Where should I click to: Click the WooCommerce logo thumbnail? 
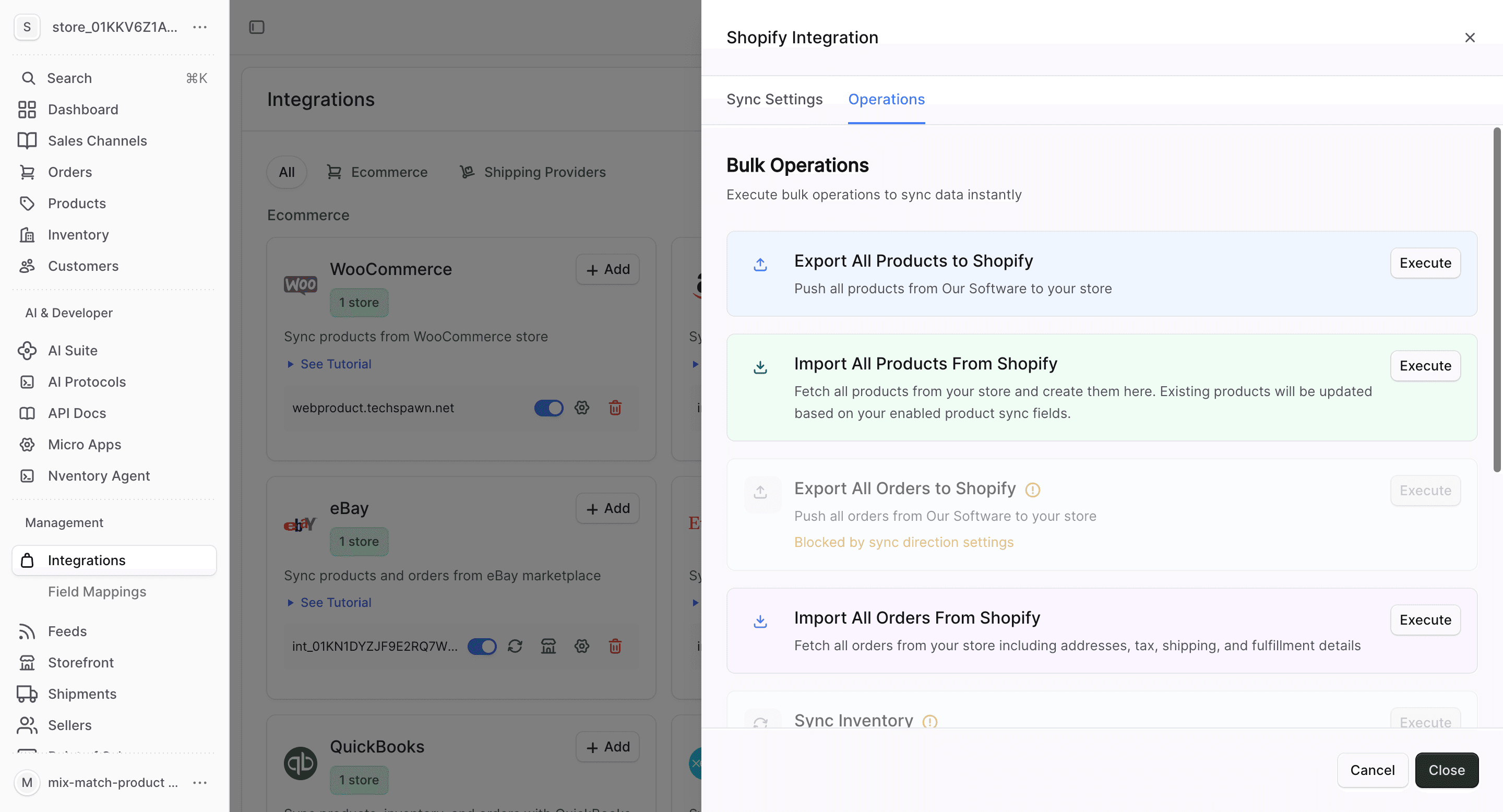coord(300,284)
